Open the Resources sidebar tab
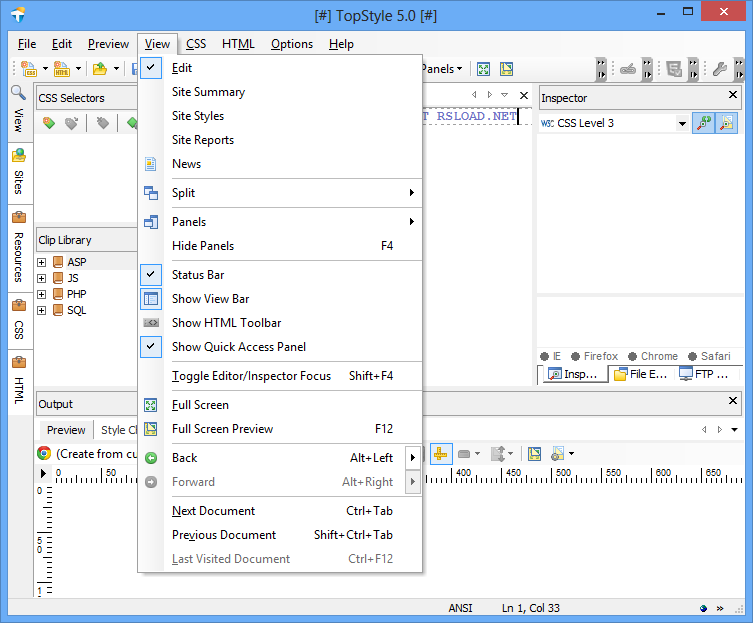 (19, 248)
